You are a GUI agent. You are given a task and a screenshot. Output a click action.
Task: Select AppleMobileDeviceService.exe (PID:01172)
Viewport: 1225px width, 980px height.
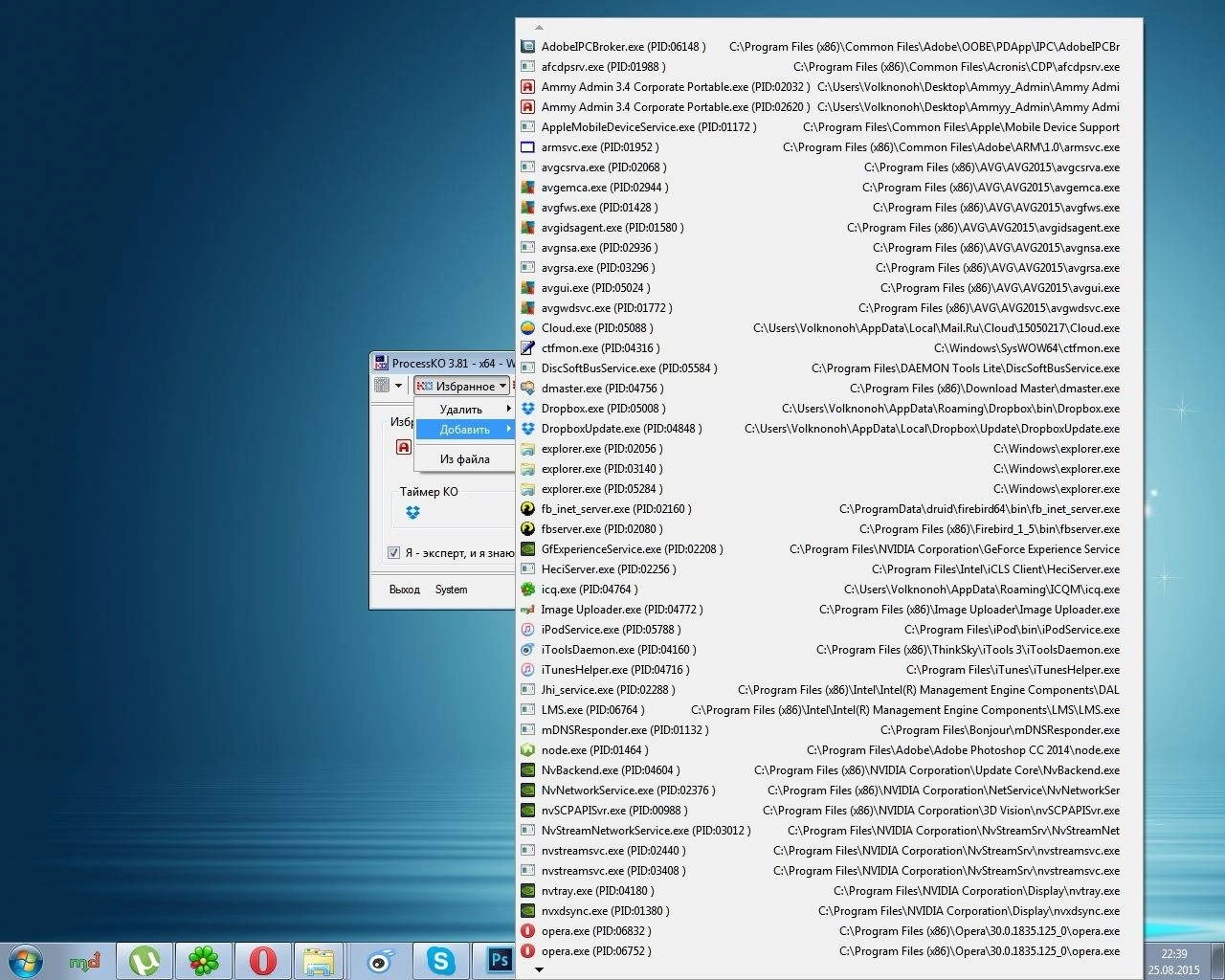829,126
